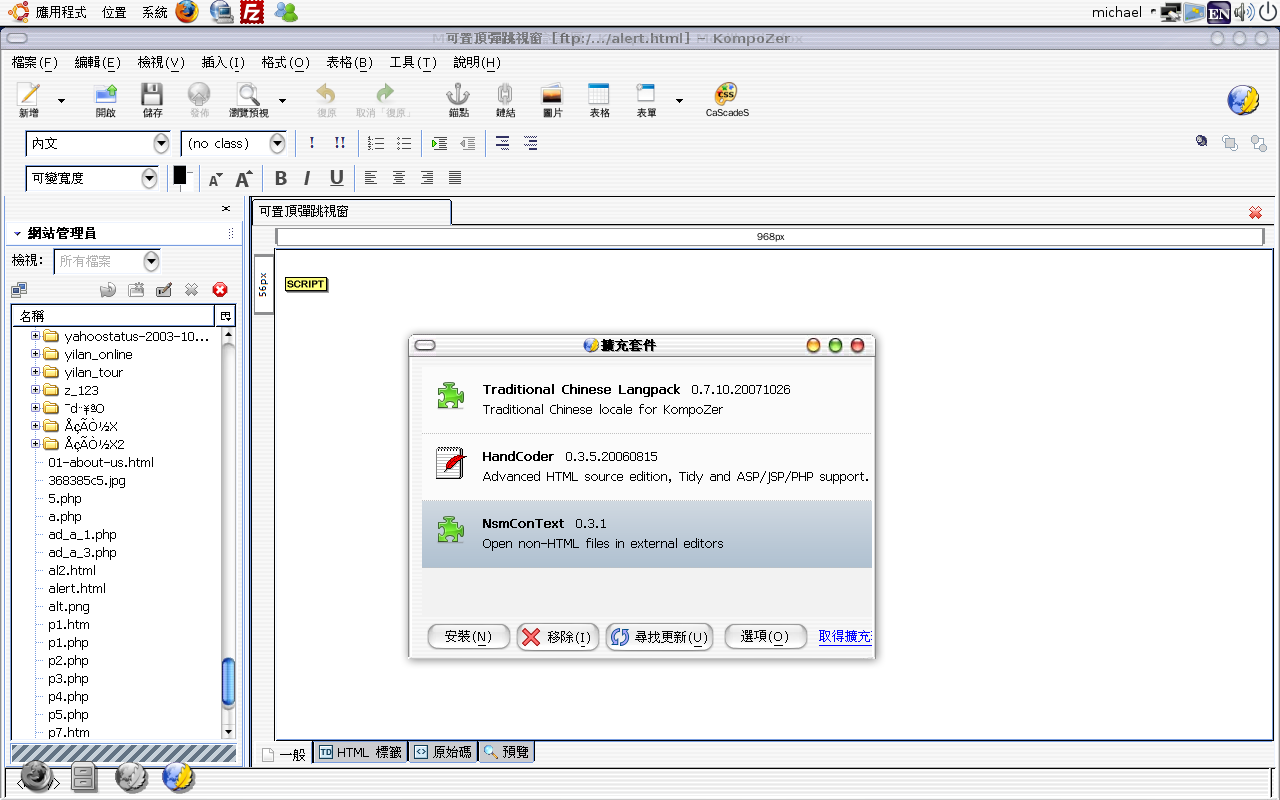Expand the yilan_tour folder

(x=36, y=372)
